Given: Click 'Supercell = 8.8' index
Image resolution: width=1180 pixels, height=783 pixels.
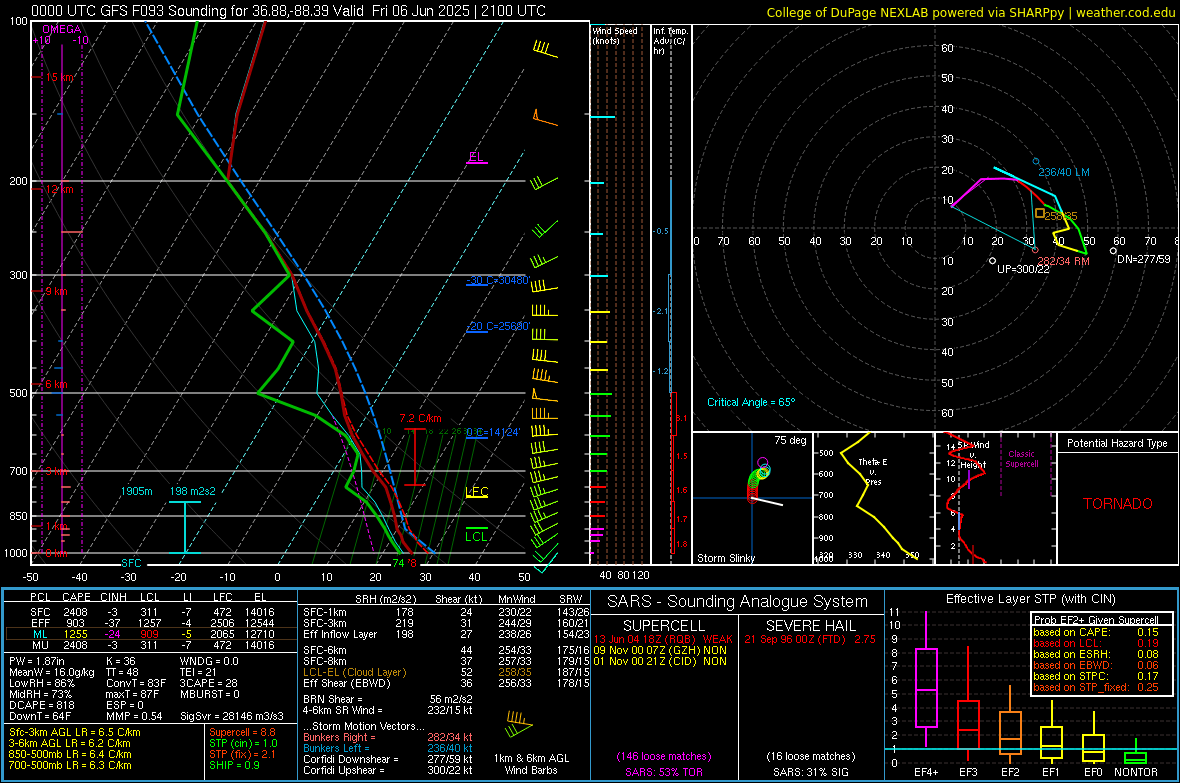Looking at the screenshot, I should [x=242, y=732].
